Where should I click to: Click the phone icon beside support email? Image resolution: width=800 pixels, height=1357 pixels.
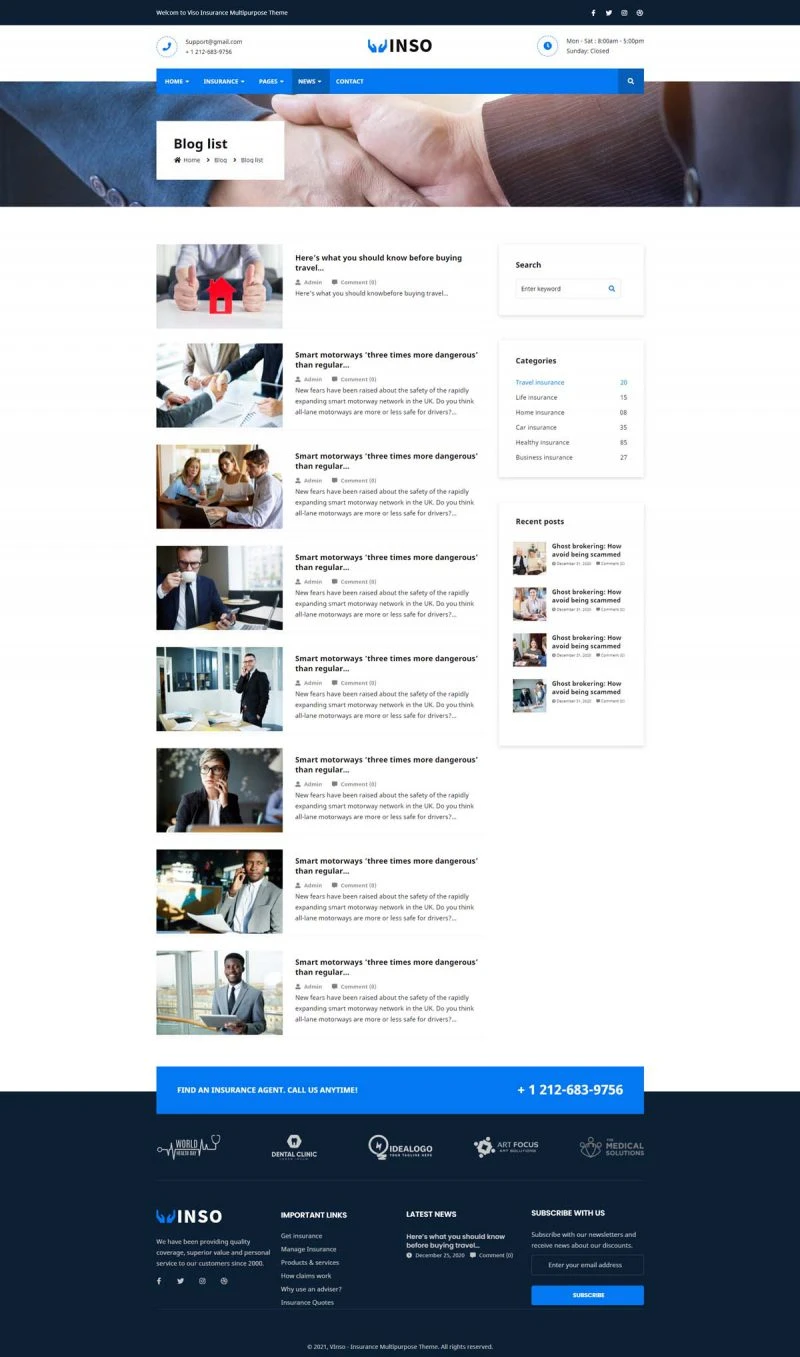pos(166,46)
